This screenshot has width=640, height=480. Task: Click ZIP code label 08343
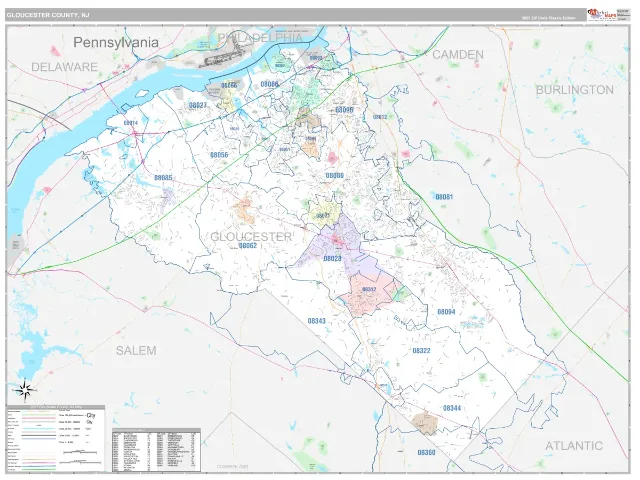[317, 321]
